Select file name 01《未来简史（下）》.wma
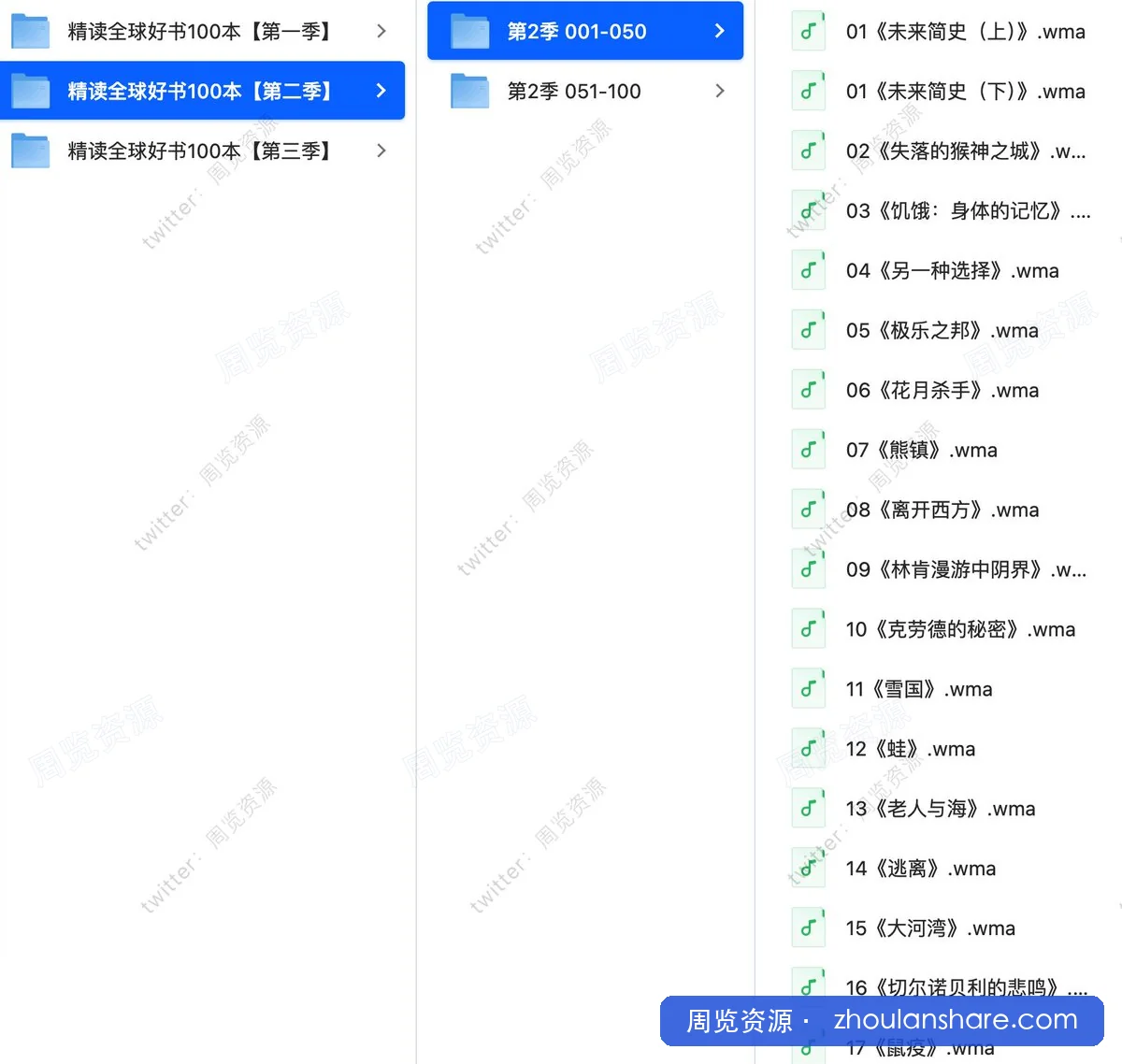Viewport: 1122px width, 1064px height. (966, 92)
